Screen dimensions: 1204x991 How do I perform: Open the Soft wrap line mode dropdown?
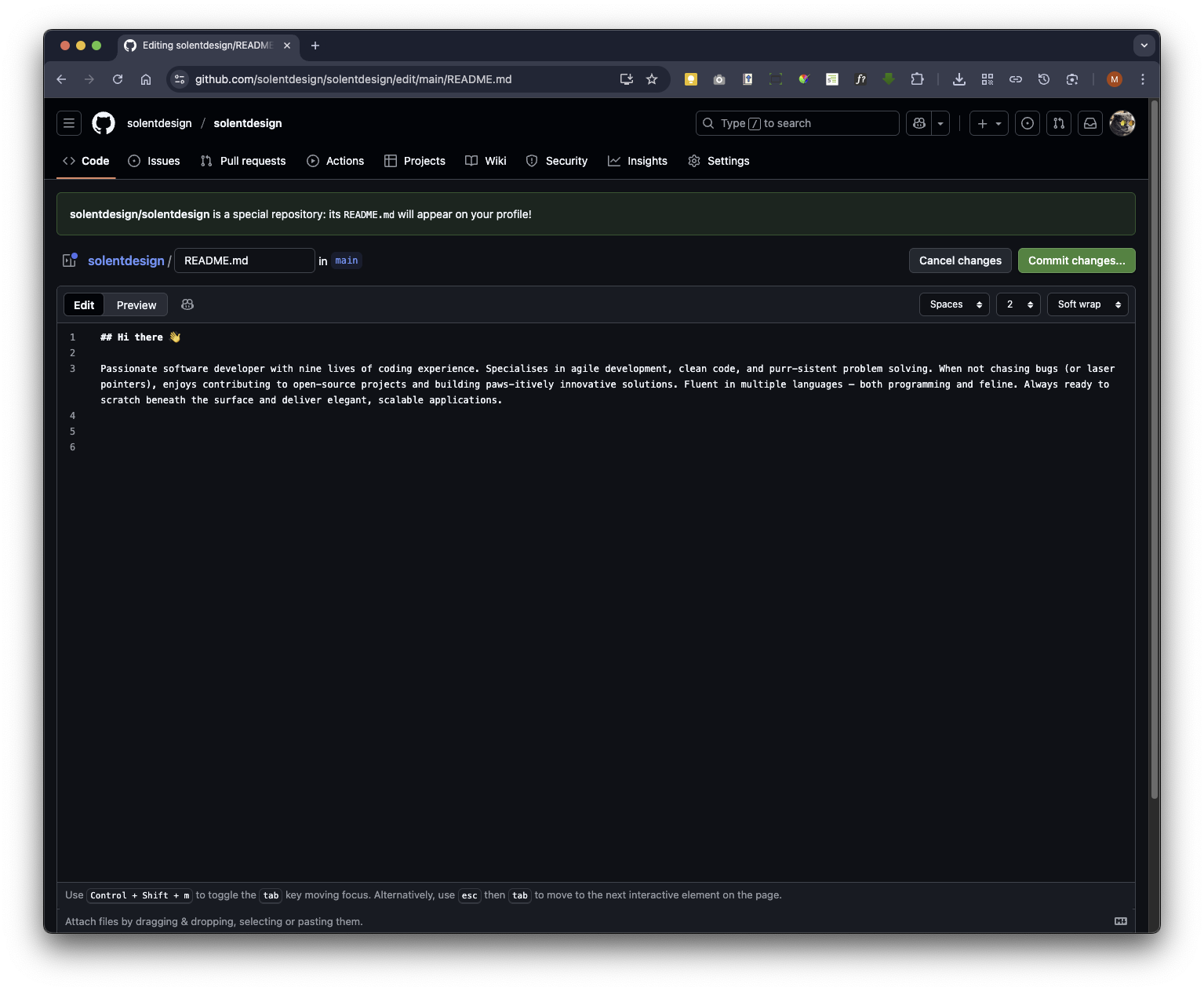pyautogui.click(x=1087, y=304)
